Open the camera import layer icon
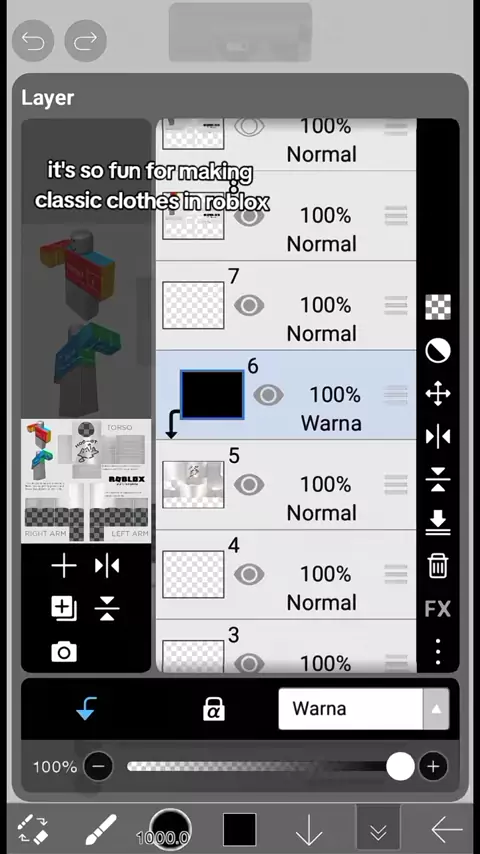480x854 pixels. tap(64, 652)
